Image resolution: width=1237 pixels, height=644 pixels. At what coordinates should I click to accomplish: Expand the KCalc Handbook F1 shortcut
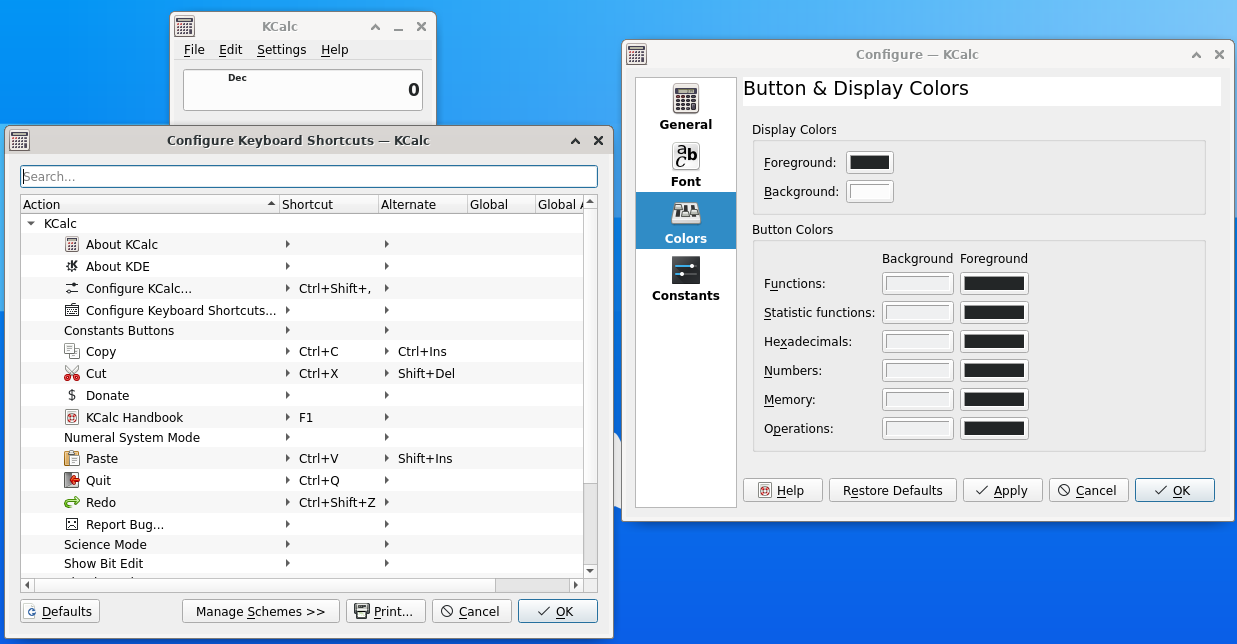287,417
